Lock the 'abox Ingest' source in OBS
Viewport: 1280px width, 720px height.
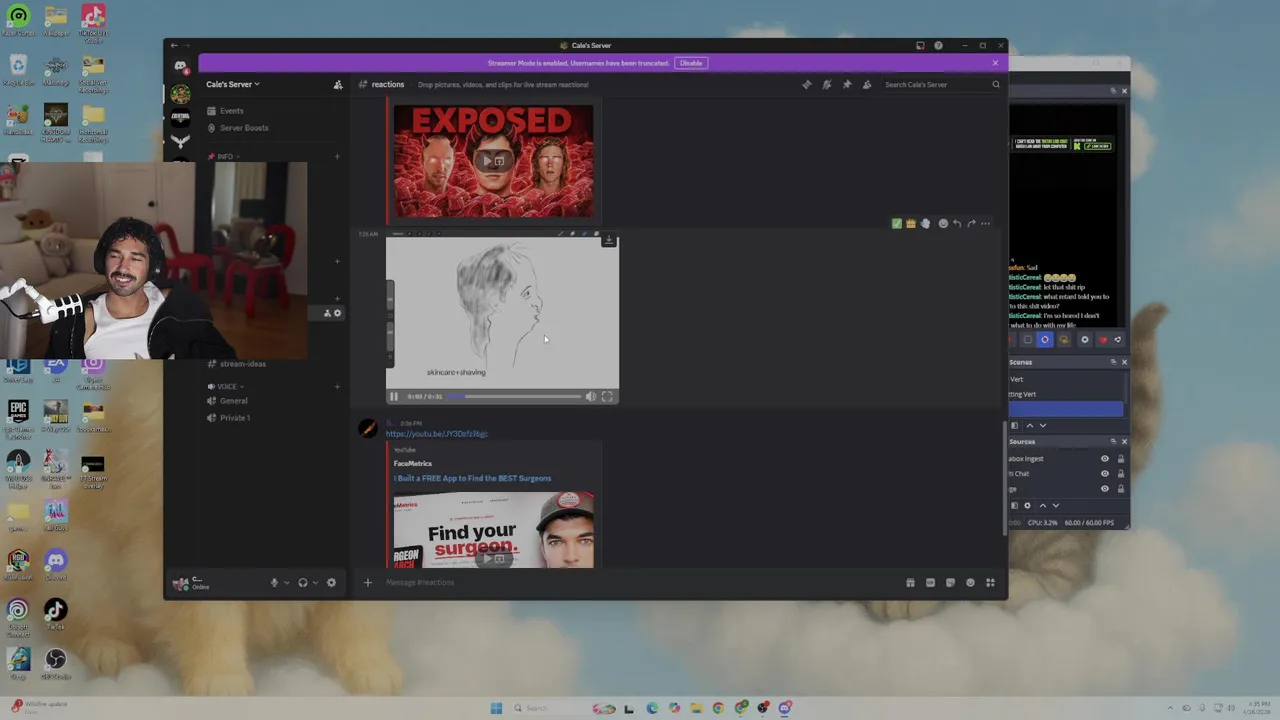(1120, 459)
